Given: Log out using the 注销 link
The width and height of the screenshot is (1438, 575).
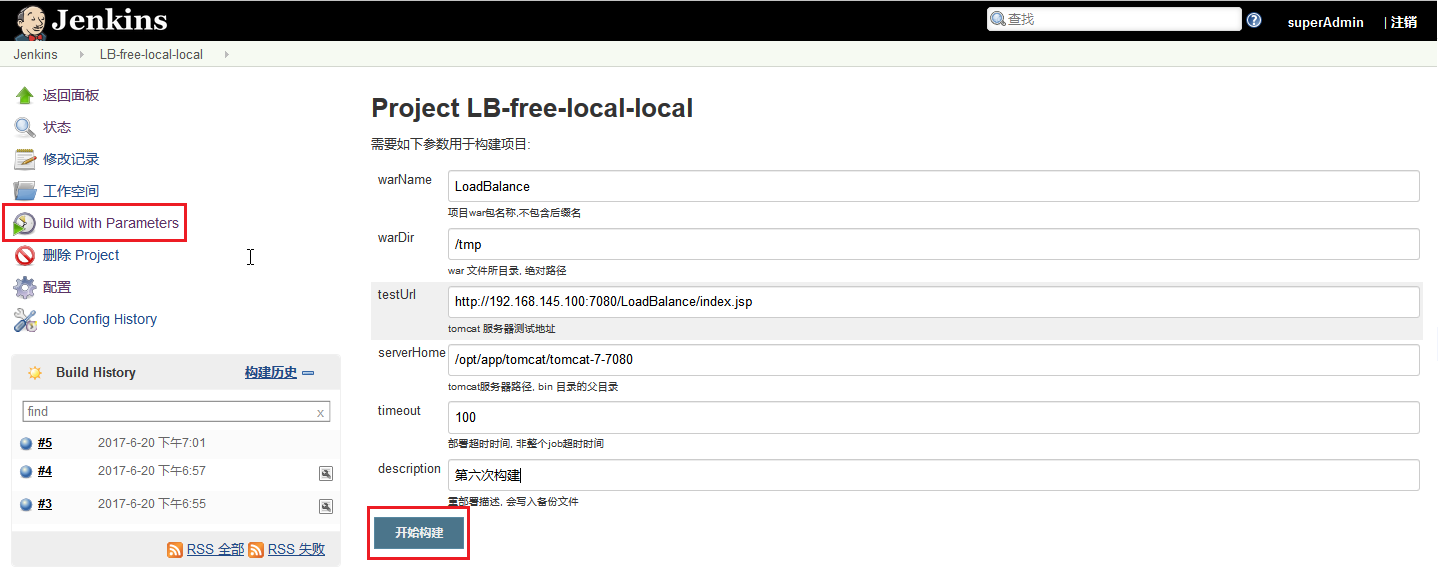Looking at the screenshot, I should [x=1403, y=22].
